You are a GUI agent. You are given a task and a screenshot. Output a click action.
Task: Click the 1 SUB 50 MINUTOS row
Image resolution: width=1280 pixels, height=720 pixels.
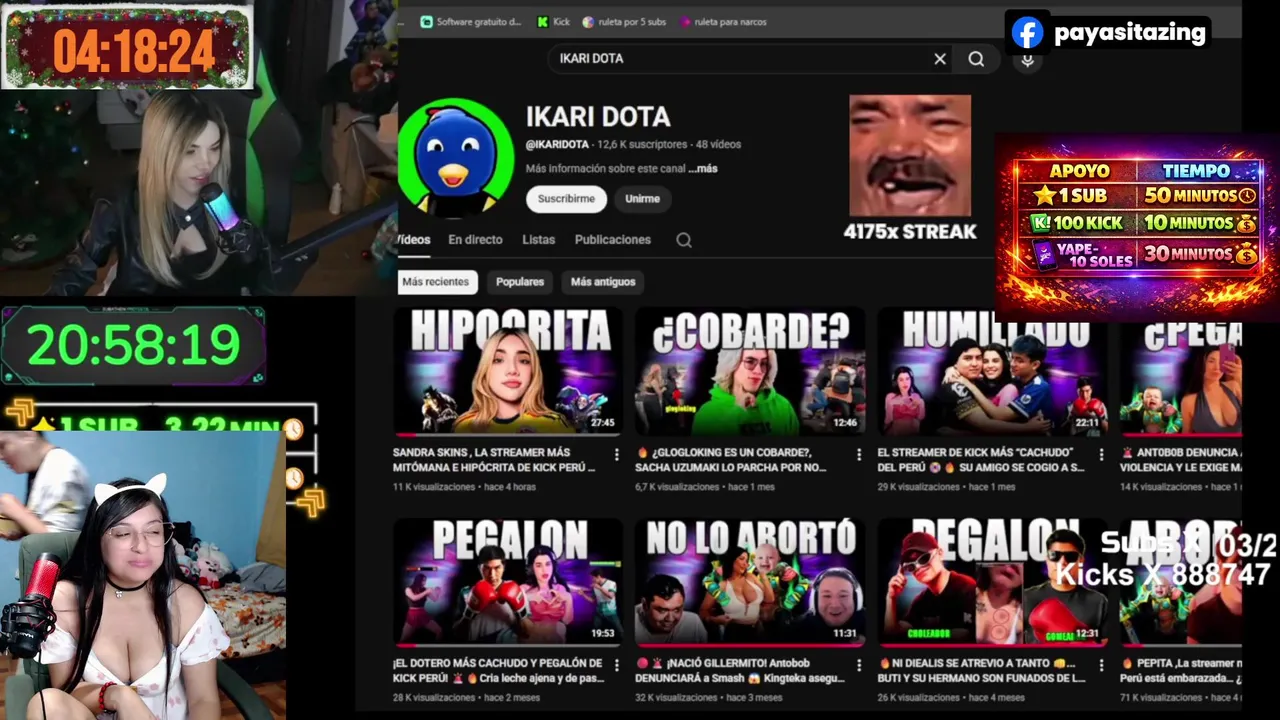coord(1144,196)
